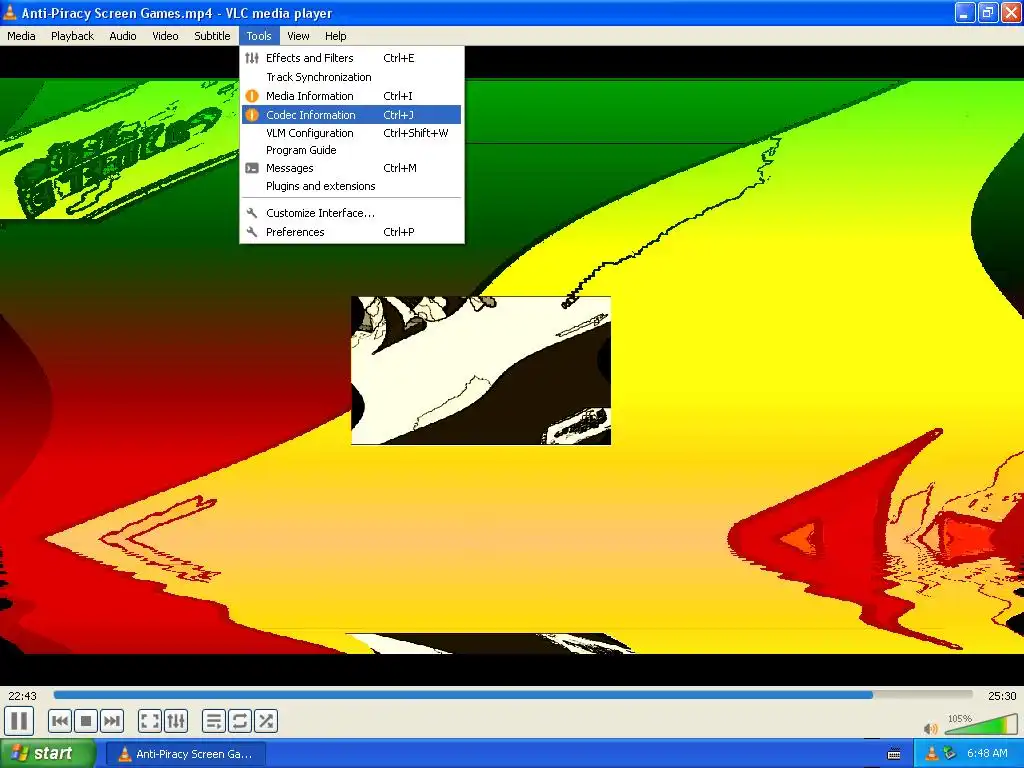Image resolution: width=1024 pixels, height=768 pixels.
Task: Open Media Information dialog
Action: 351,96
